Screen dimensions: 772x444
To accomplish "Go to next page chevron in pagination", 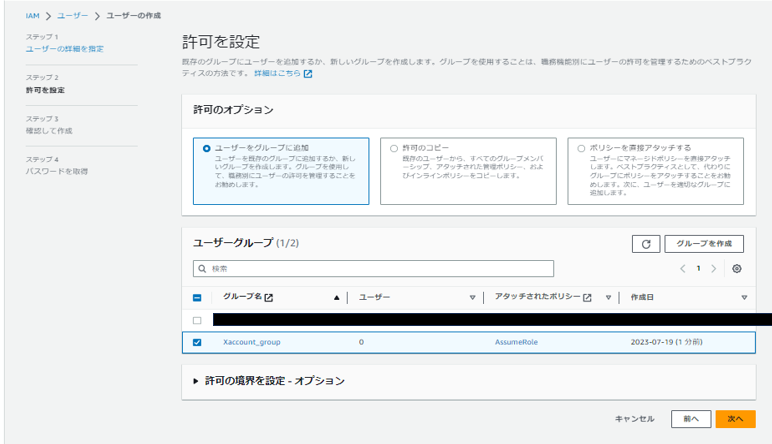I will (713, 268).
